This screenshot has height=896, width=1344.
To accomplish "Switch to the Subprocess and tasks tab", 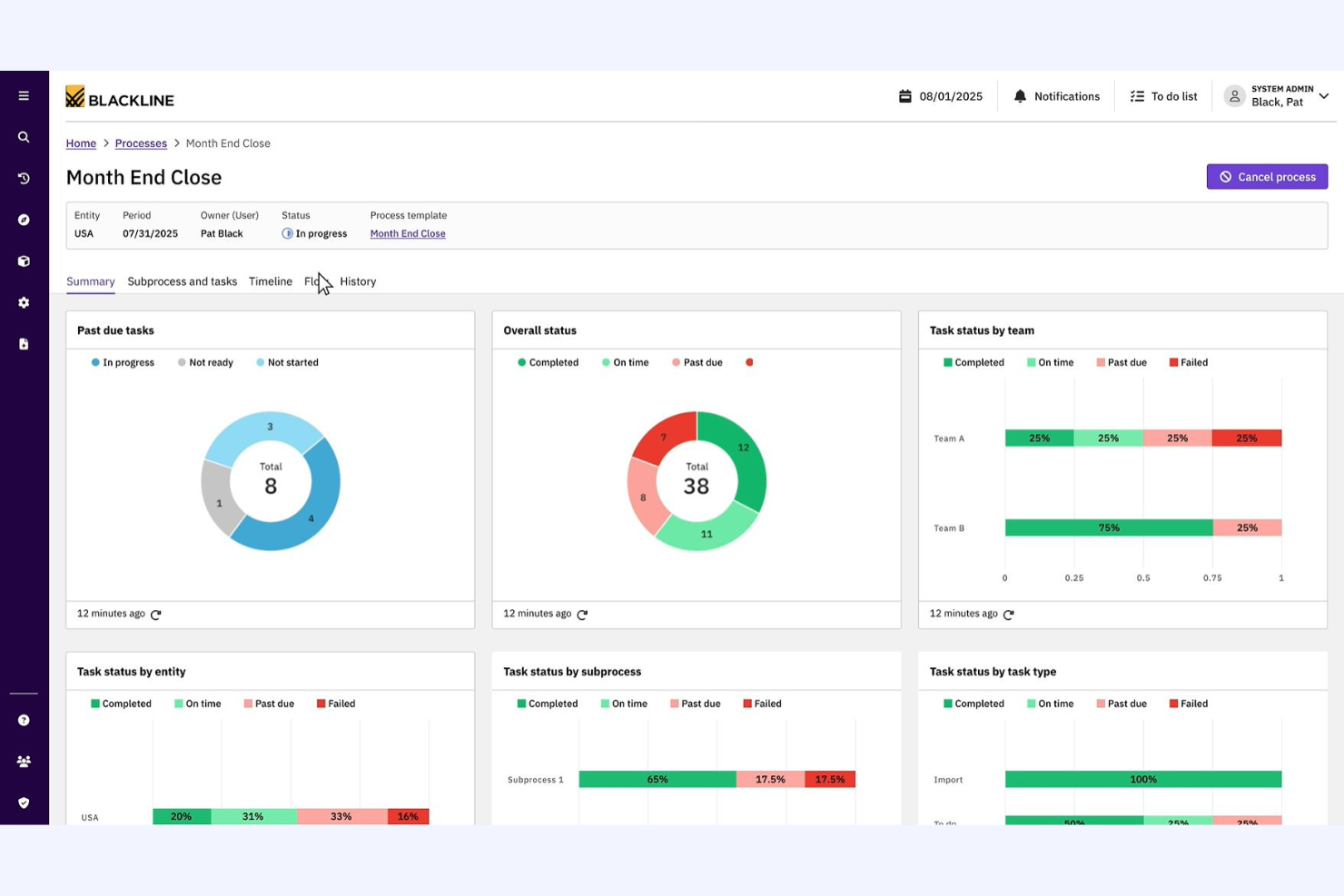I will coord(182,281).
